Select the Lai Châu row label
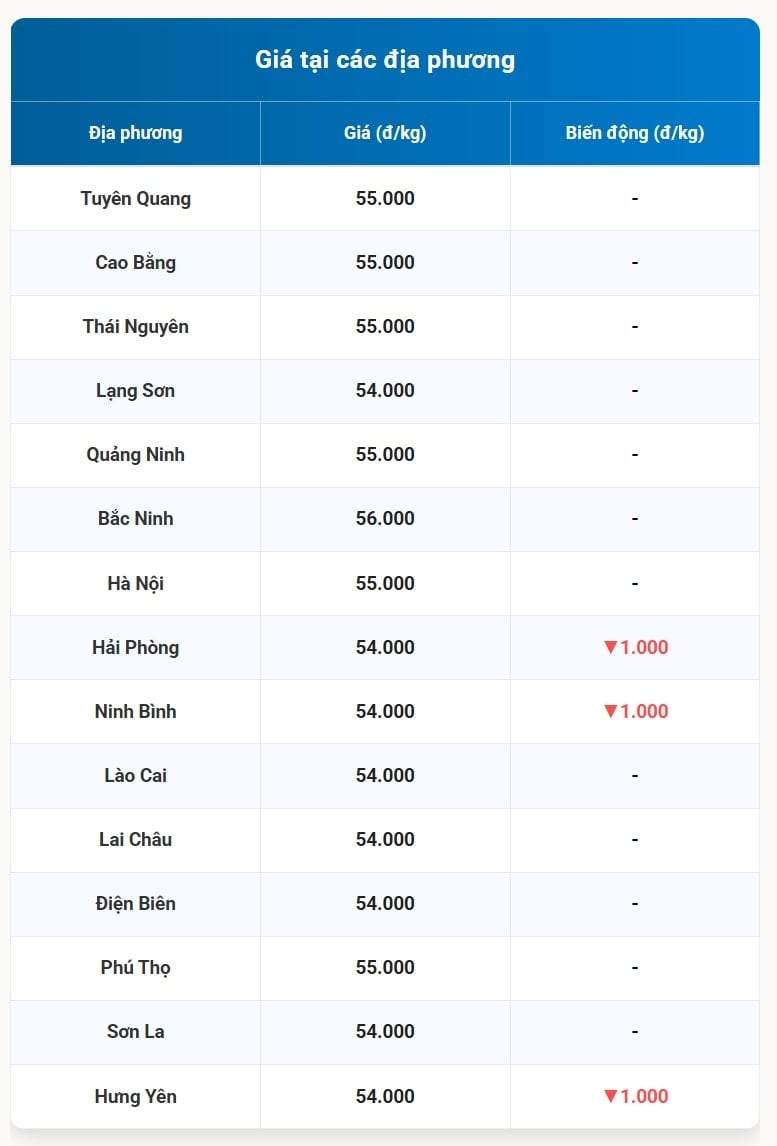The image size is (777, 1146). [x=135, y=839]
